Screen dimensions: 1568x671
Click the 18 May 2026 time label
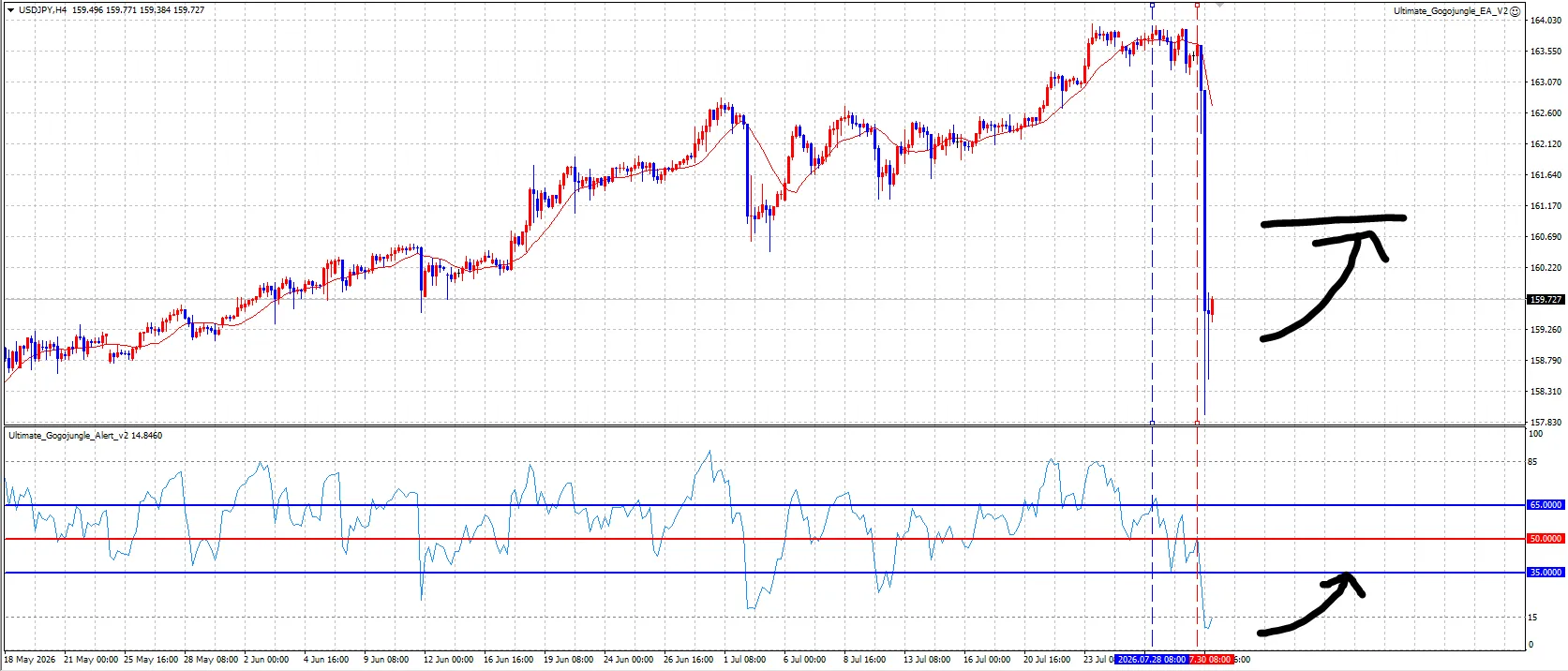pyautogui.click(x=30, y=660)
